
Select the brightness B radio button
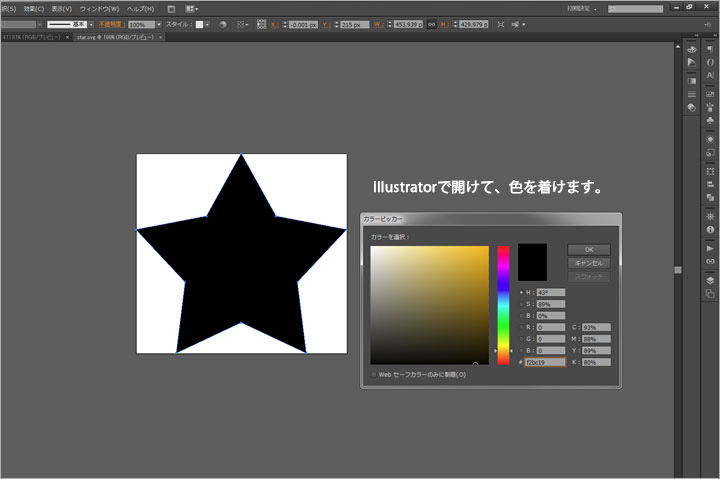(x=521, y=316)
